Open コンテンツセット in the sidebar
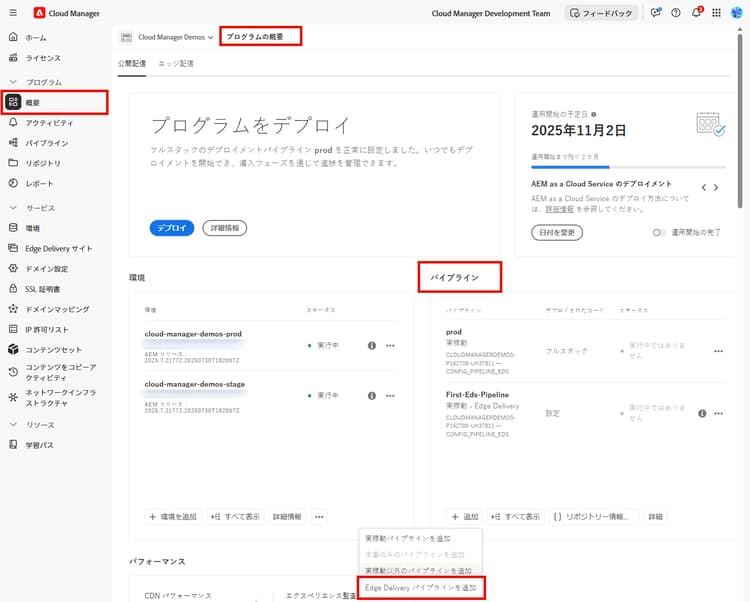 [55, 350]
